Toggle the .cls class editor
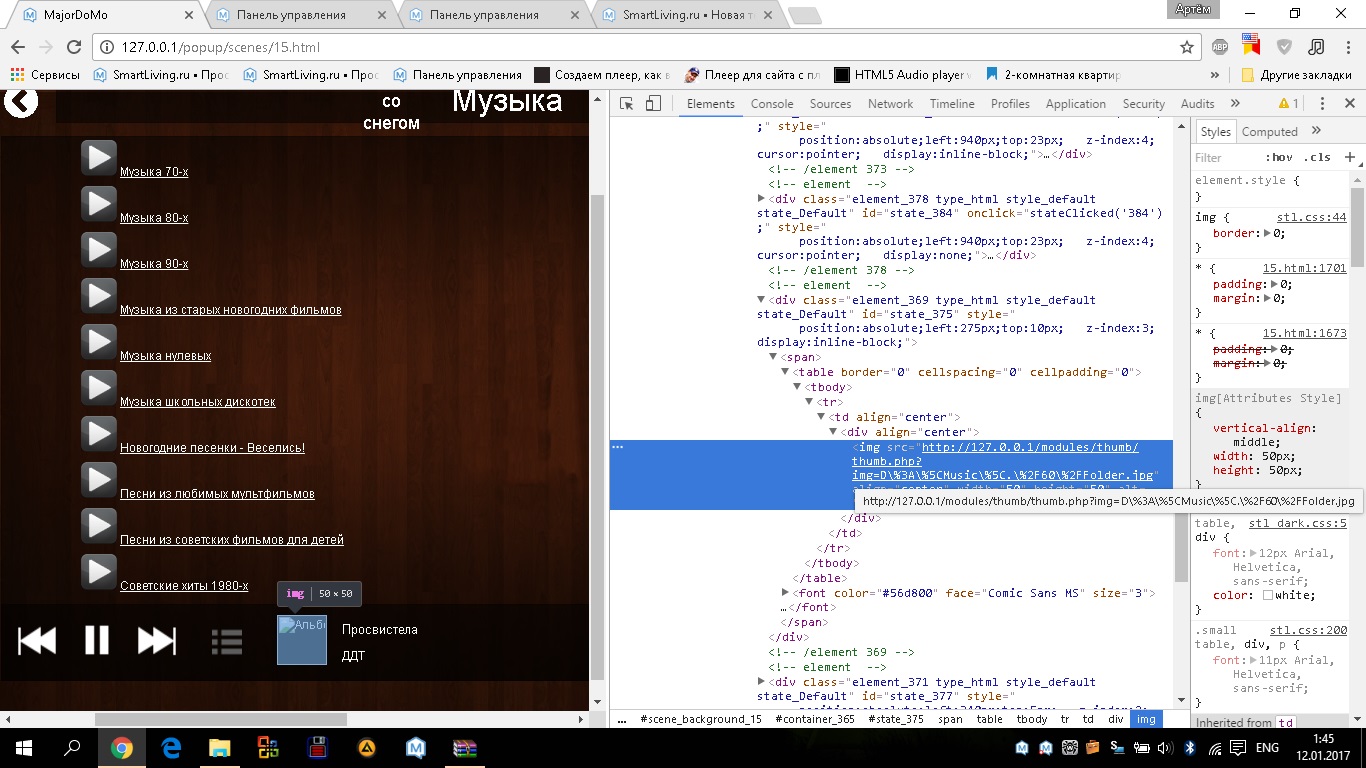The width and height of the screenshot is (1366, 768). point(1318,157)
